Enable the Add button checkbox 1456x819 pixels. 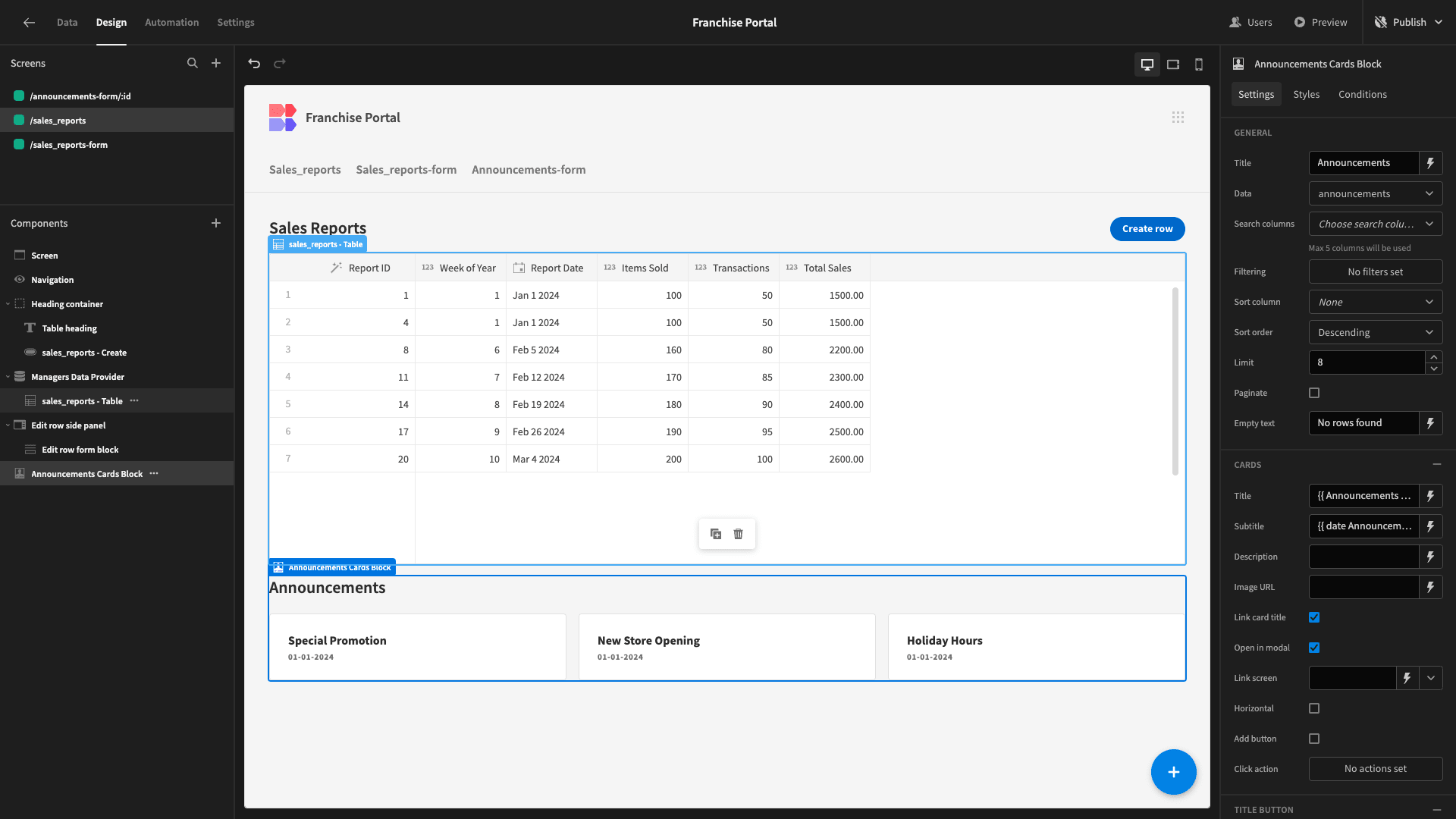coord(1314,739)
